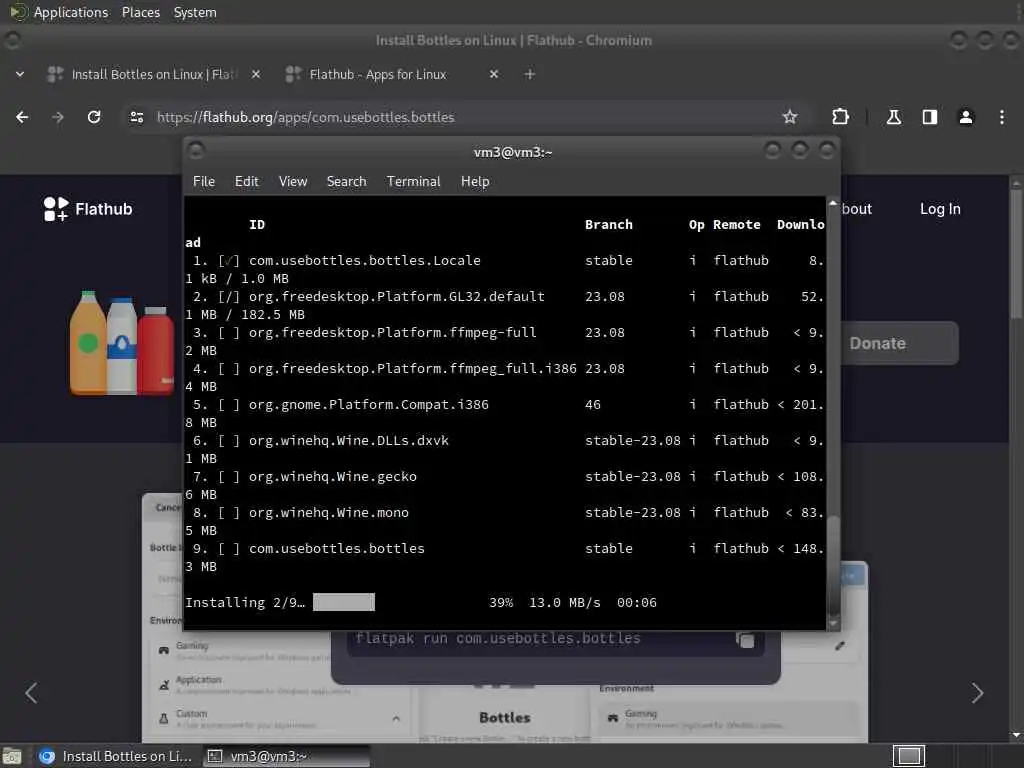Open the Chromium three-dot menu
1024x768 pixels.
tap(1001, 117)
